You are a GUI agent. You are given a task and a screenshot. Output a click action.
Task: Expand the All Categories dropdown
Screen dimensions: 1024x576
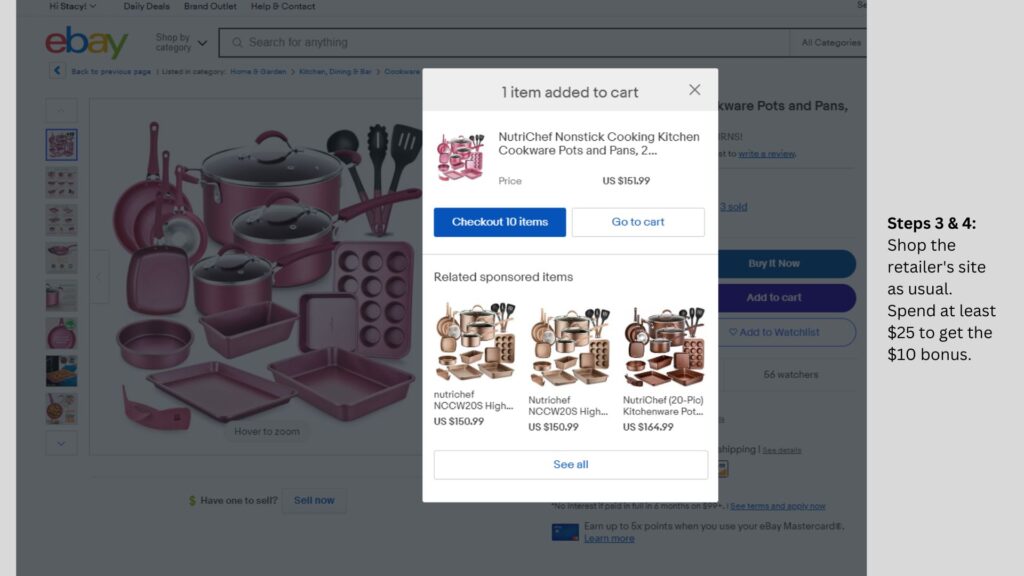830,43
